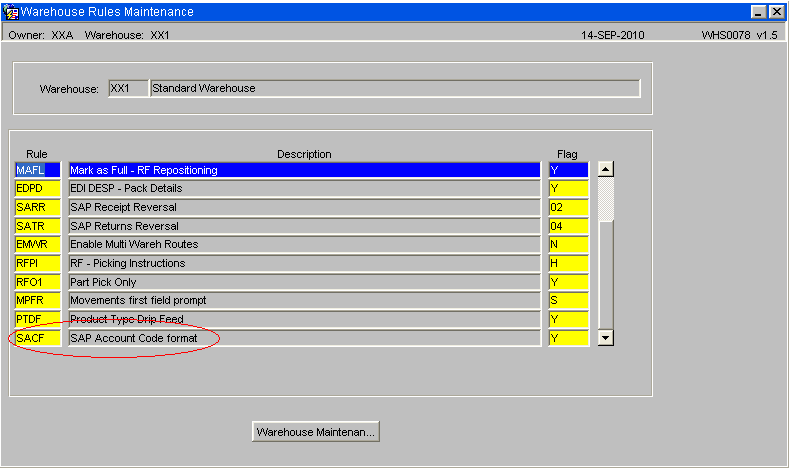This screenshot has width=789, height=468.
Task: Select the MAFL rule code field
Action: click(38, 170)
